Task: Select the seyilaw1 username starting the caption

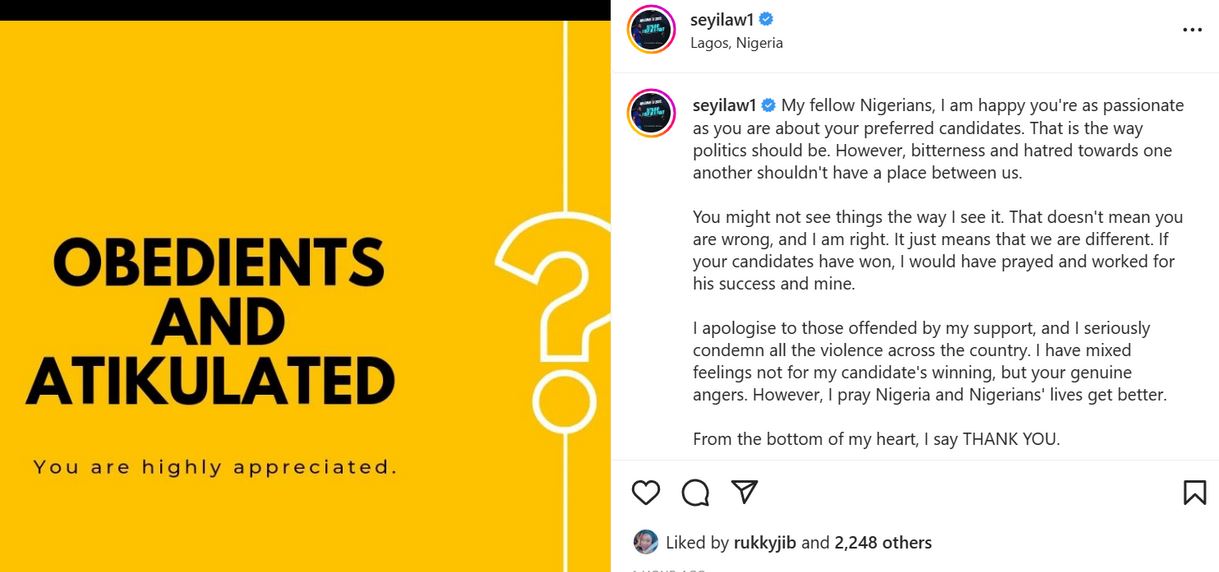Action: coord(722,105)
